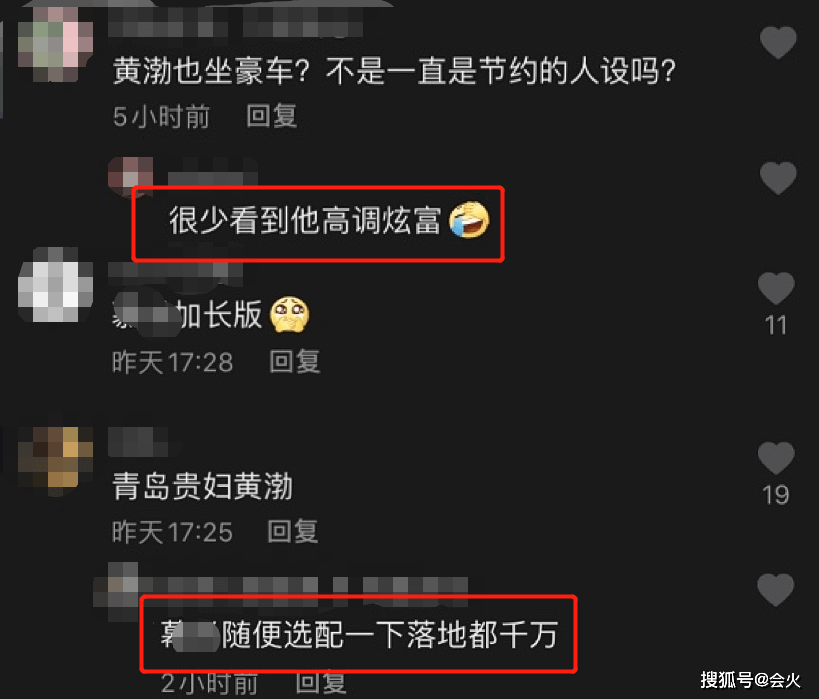Like the comment about 黄渤也坐豪车
Image resolution: width=819 pixels, height=699 pixels.
tap(778, 42)
